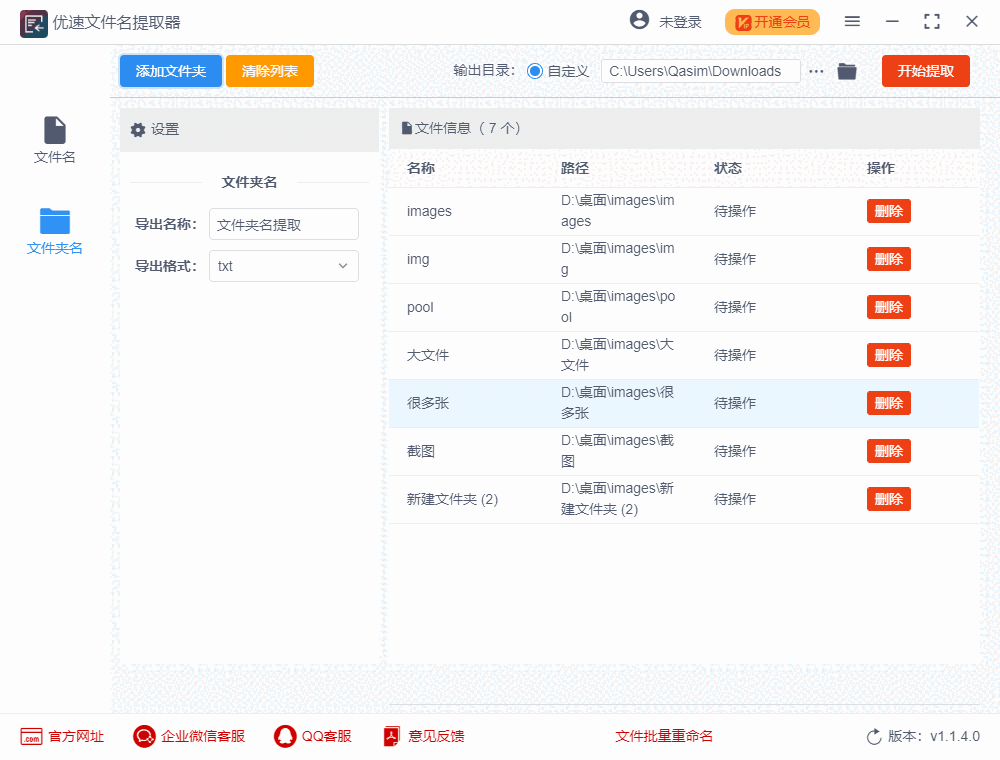1000x760 pixels.
Task: Click 添加文件夹 to add folders
Action: 170,71
